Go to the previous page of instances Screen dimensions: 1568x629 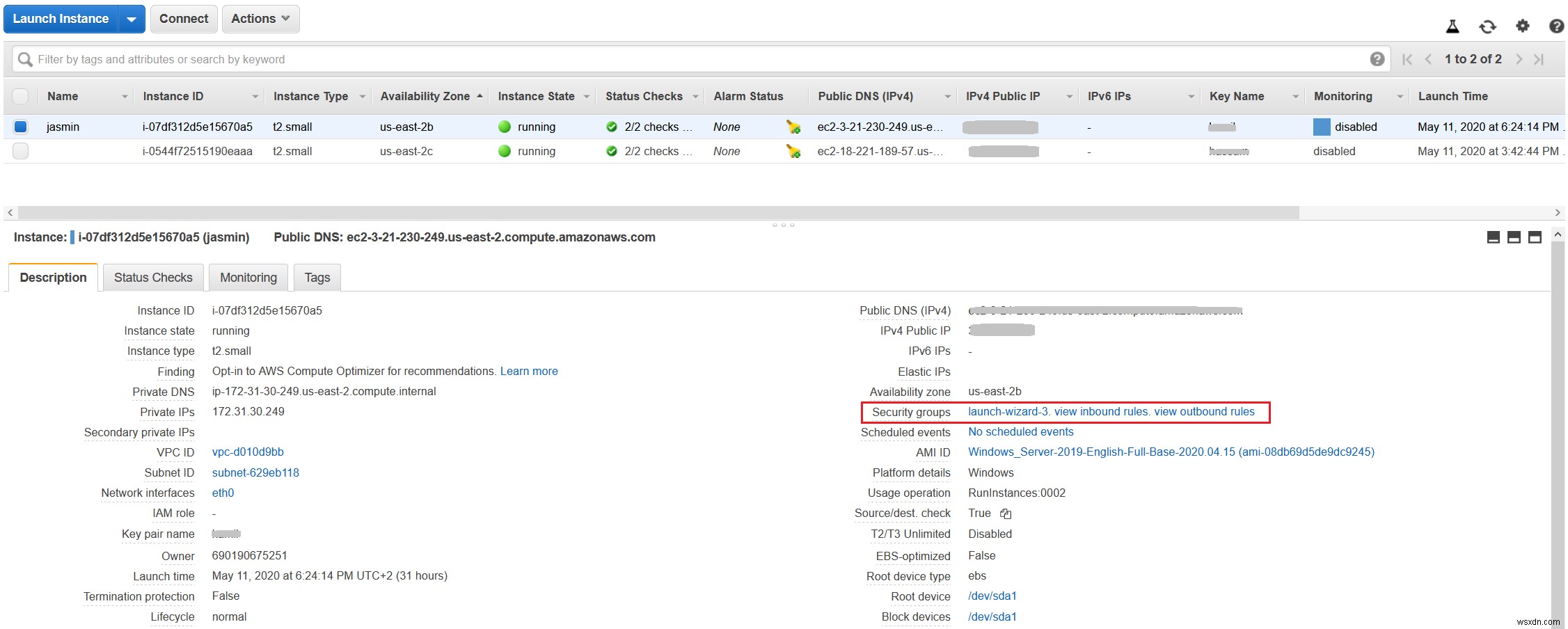tap(1428, 59)
